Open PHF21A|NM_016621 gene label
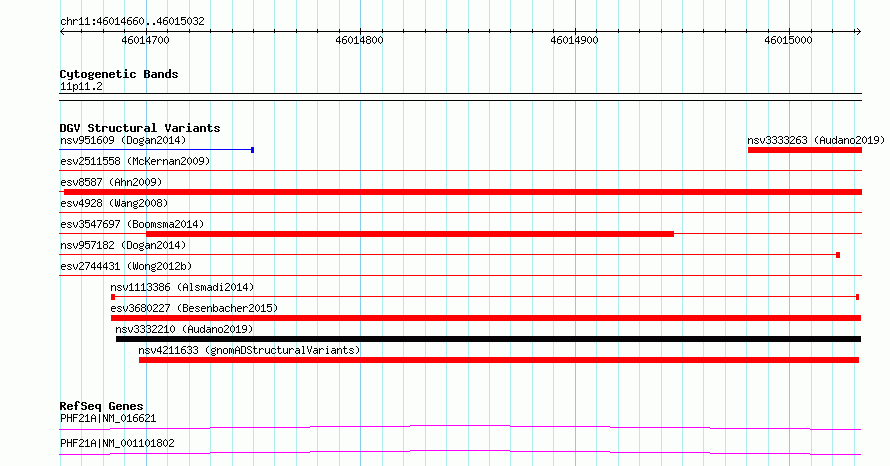Image resolution: width=890 pixels, height=466 pixels. tap(108, 418)
